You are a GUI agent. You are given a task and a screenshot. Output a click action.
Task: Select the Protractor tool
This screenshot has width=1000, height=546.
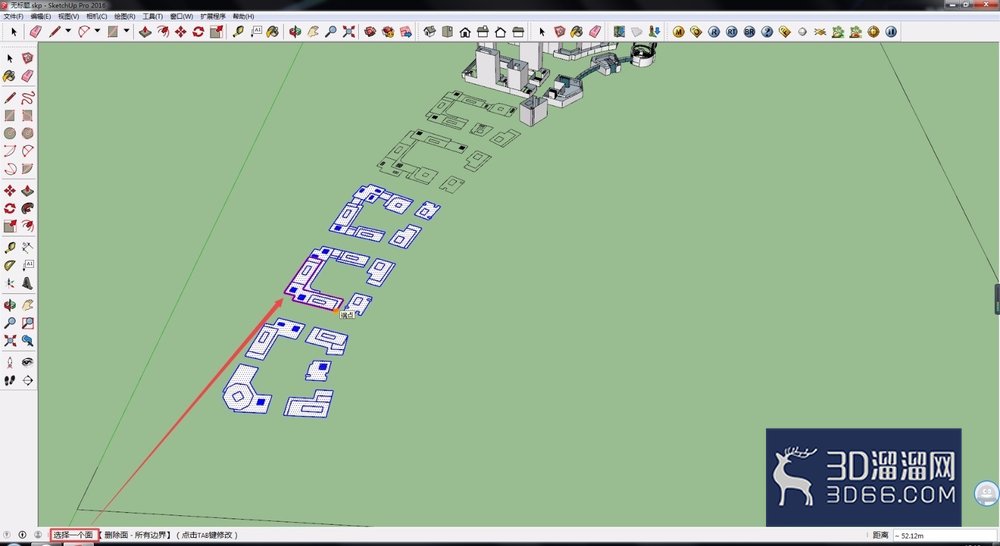10,265
